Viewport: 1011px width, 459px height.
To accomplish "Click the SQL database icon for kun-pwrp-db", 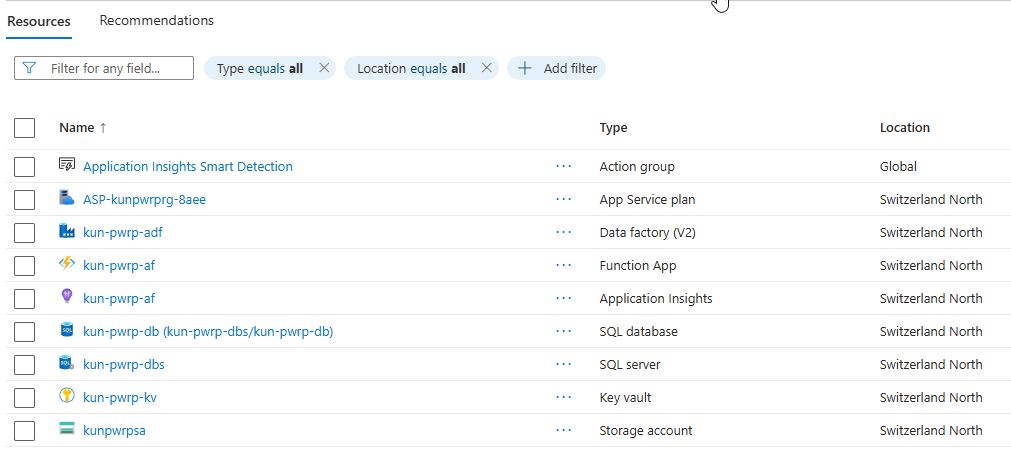I will tap(66, 330).
